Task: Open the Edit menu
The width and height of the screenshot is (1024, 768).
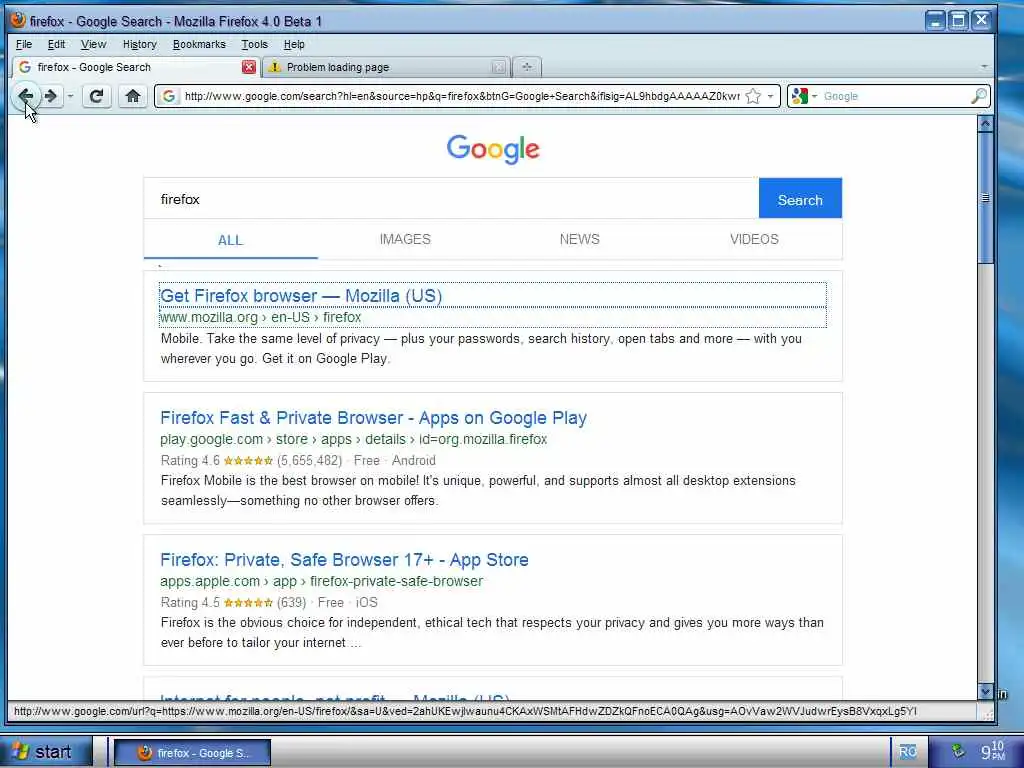Action: 56,44
